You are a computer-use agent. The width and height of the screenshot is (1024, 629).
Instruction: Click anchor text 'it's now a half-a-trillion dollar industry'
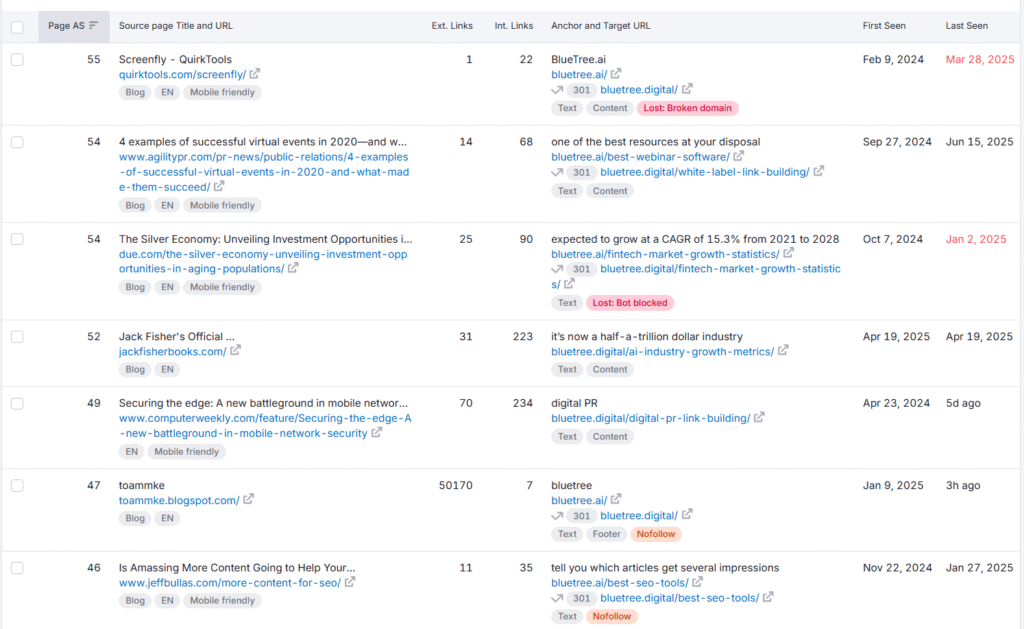[647, 336]
